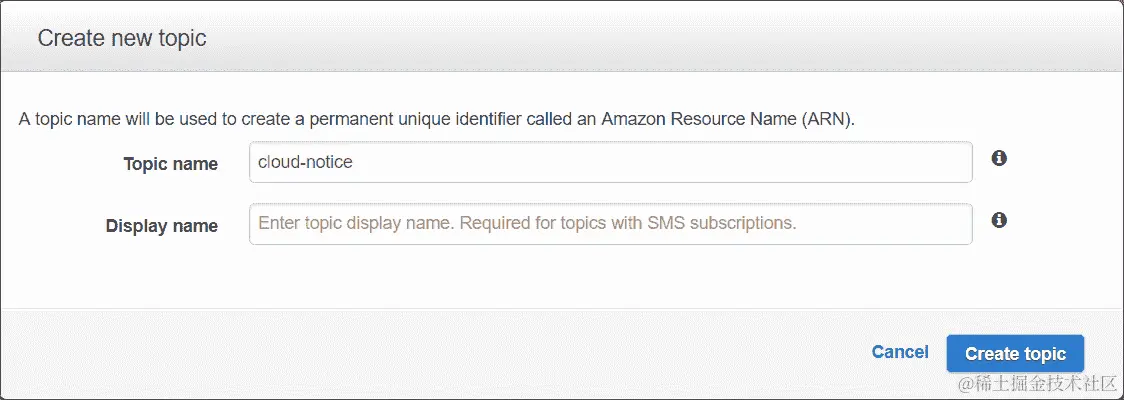Click the 'Create new topic' dialog title
The width and height of the screenshot is (1124, 400).
click(x=122, y=38)
